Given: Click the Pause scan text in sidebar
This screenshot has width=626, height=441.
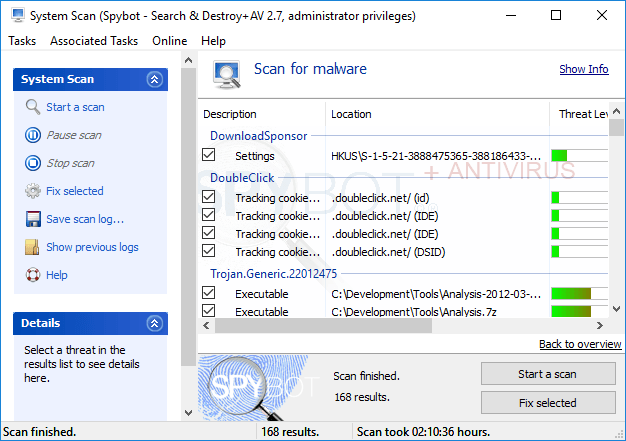Looking at the screenshot, I should pos(74,135).
